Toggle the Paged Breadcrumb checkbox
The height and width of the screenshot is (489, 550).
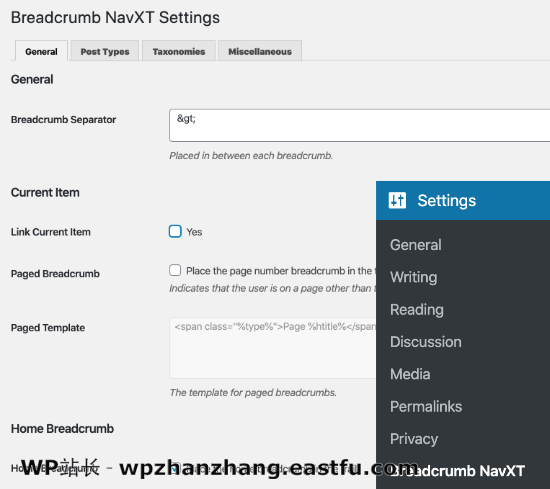175,270
